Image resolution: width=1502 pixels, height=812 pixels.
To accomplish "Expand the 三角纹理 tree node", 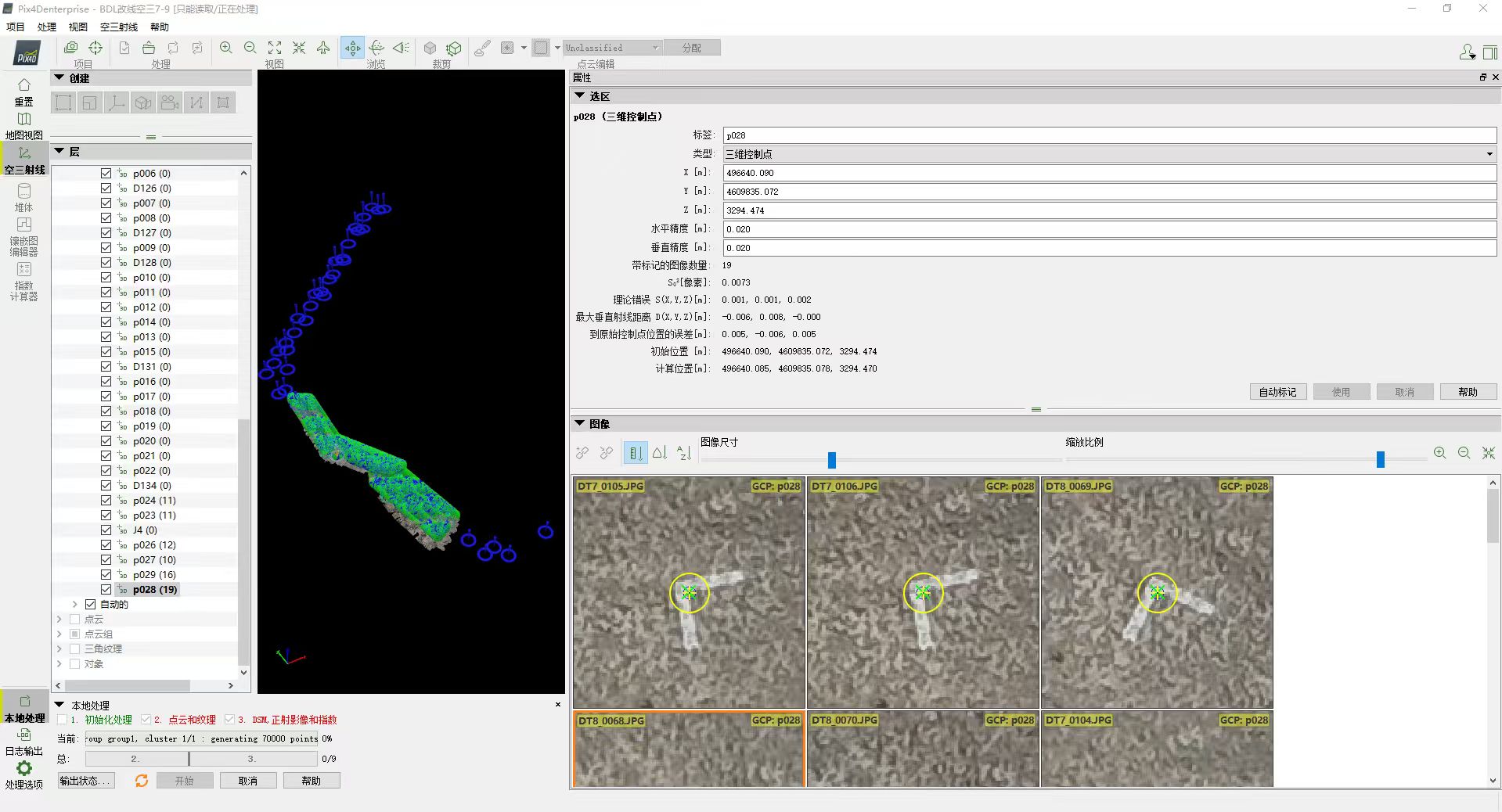I will point(59,649).
